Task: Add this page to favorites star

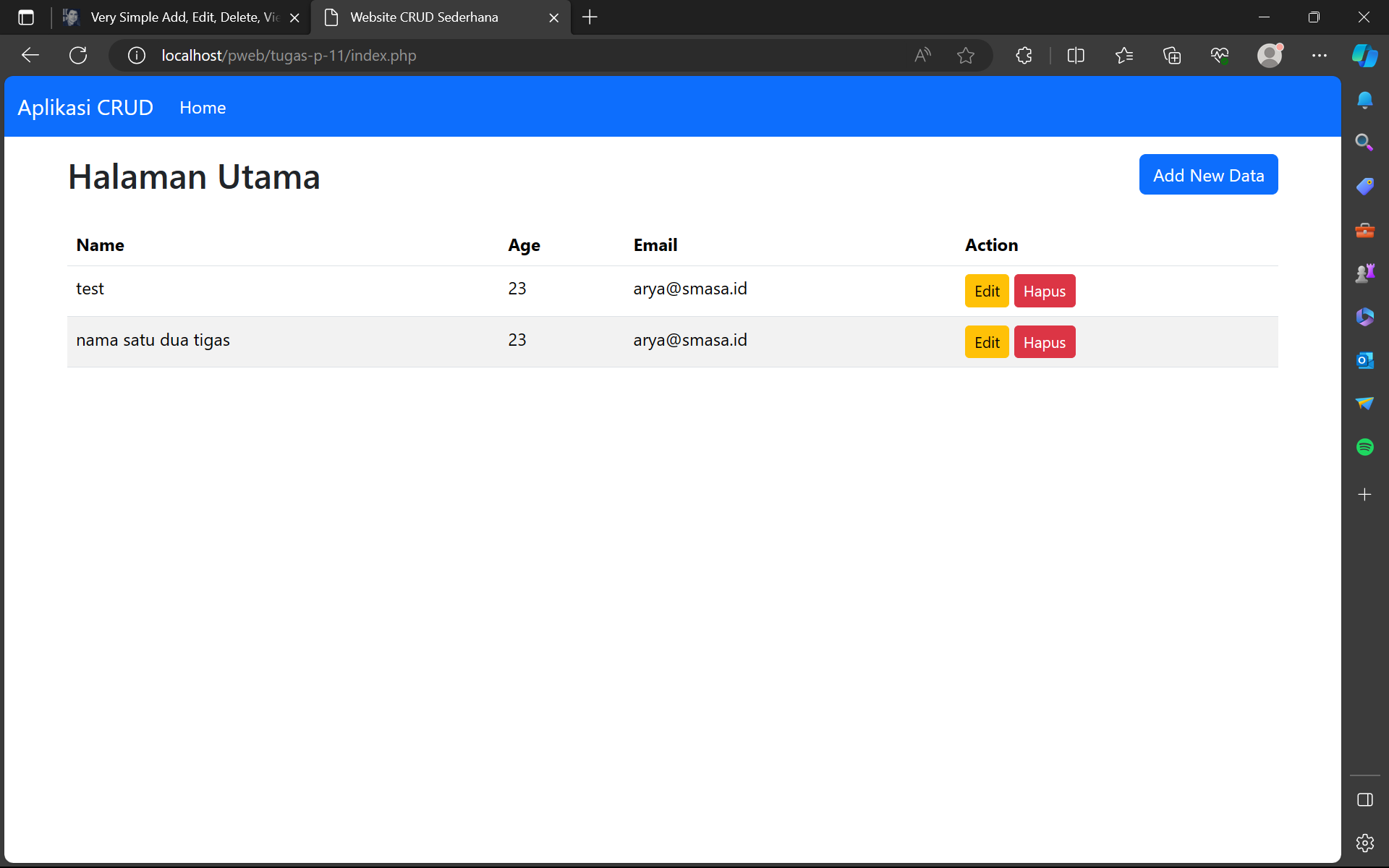Action: coord(965,56)
